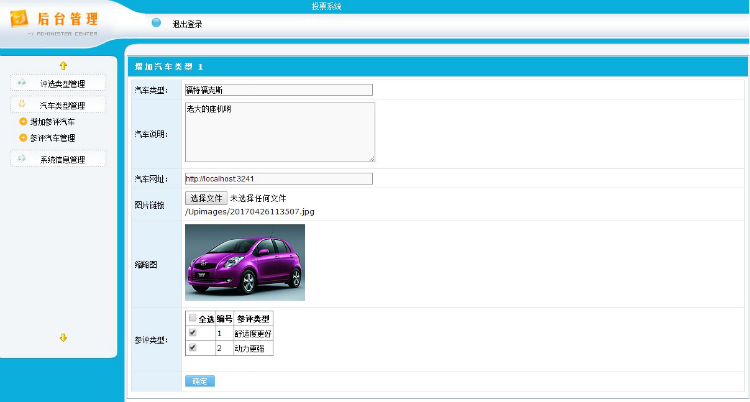Focus the 汽车类型 text field
The width and height of the screenshot is (750, 402).
click(278, 90)
